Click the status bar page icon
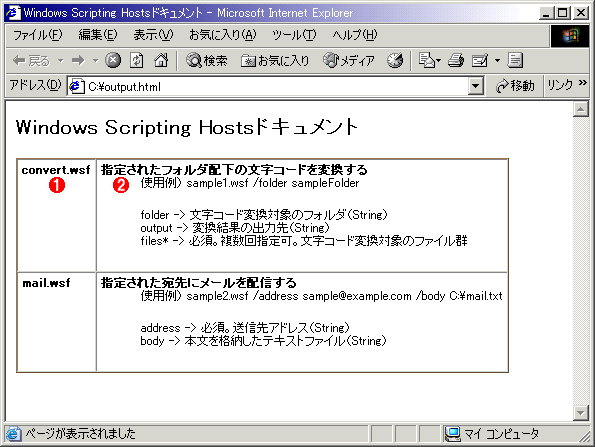The height and width of the screenshot is (447, 595). coord(13,434)
